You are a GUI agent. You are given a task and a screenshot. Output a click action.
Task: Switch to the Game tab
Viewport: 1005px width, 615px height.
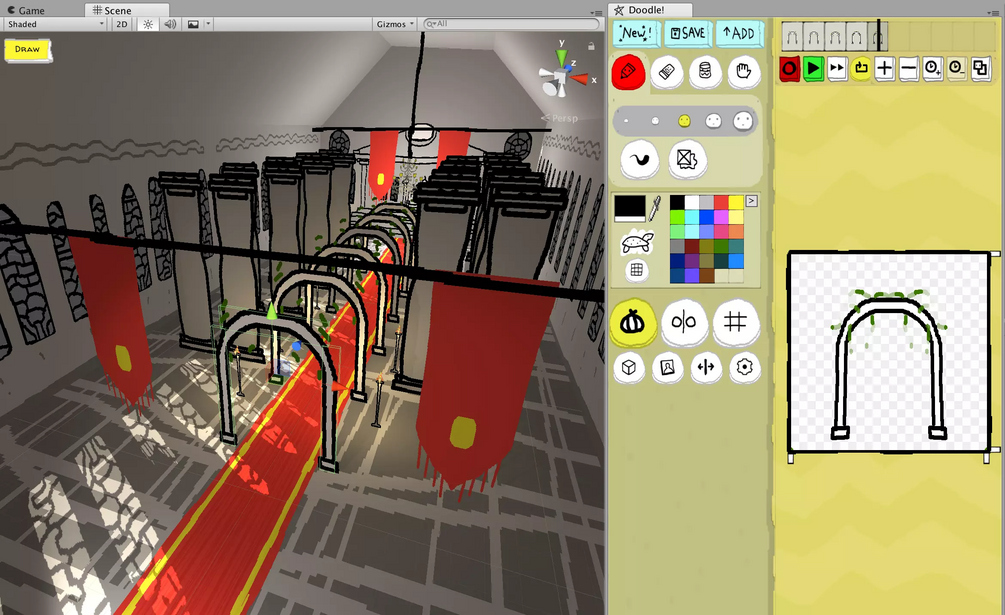click(x=26, y=10)
